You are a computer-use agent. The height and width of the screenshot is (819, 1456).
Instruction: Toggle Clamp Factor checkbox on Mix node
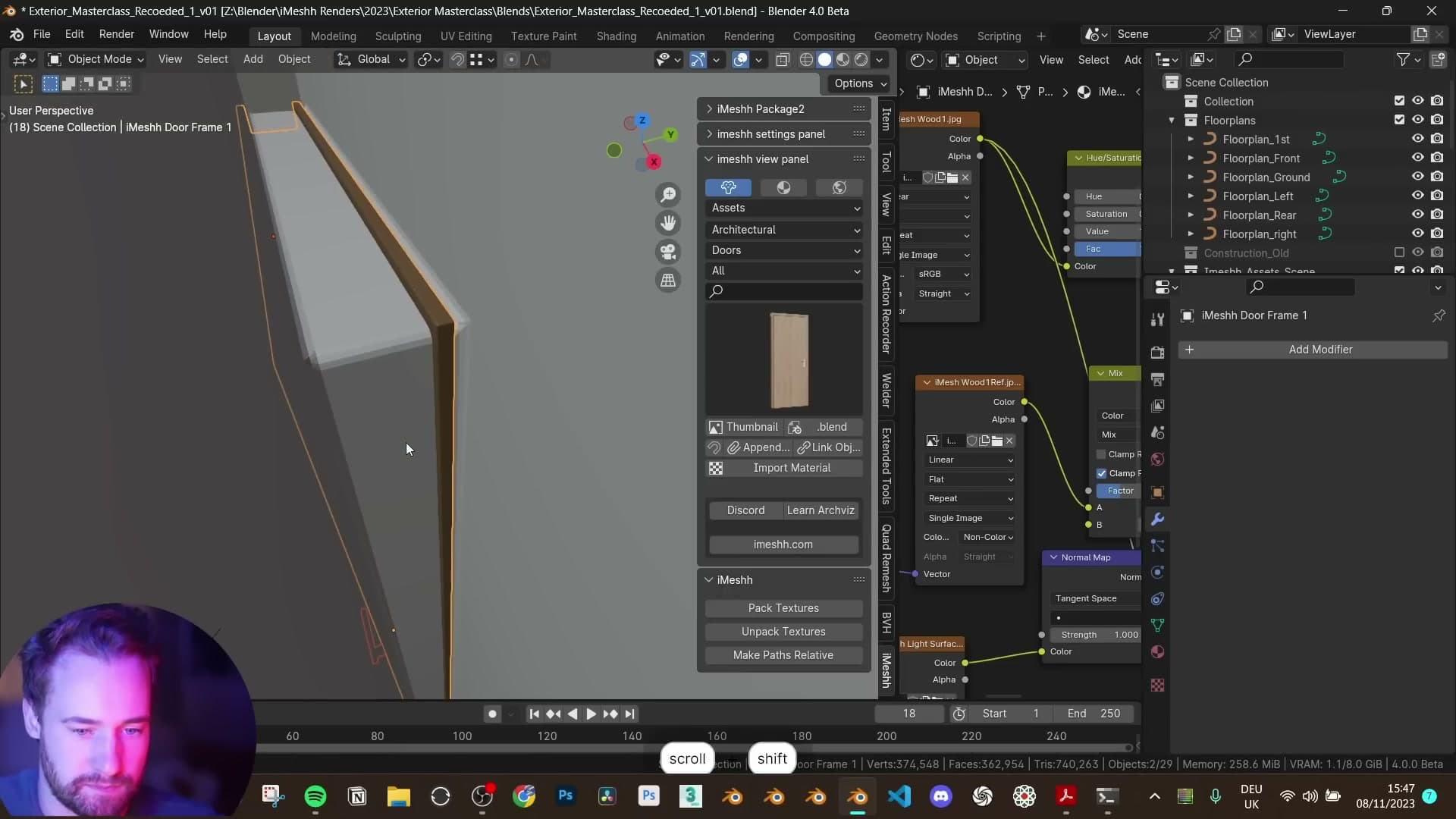[x=1102, y=473]
